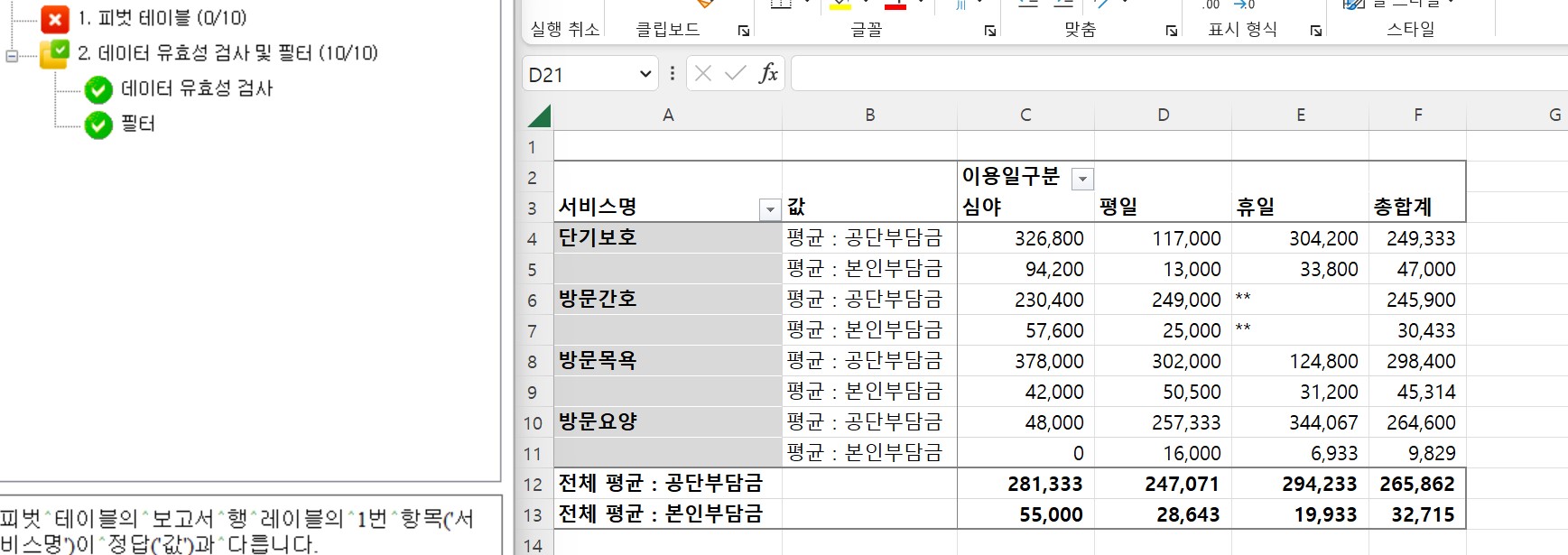Click the confirm entry checkmark in formula bar

pos(736,73)
